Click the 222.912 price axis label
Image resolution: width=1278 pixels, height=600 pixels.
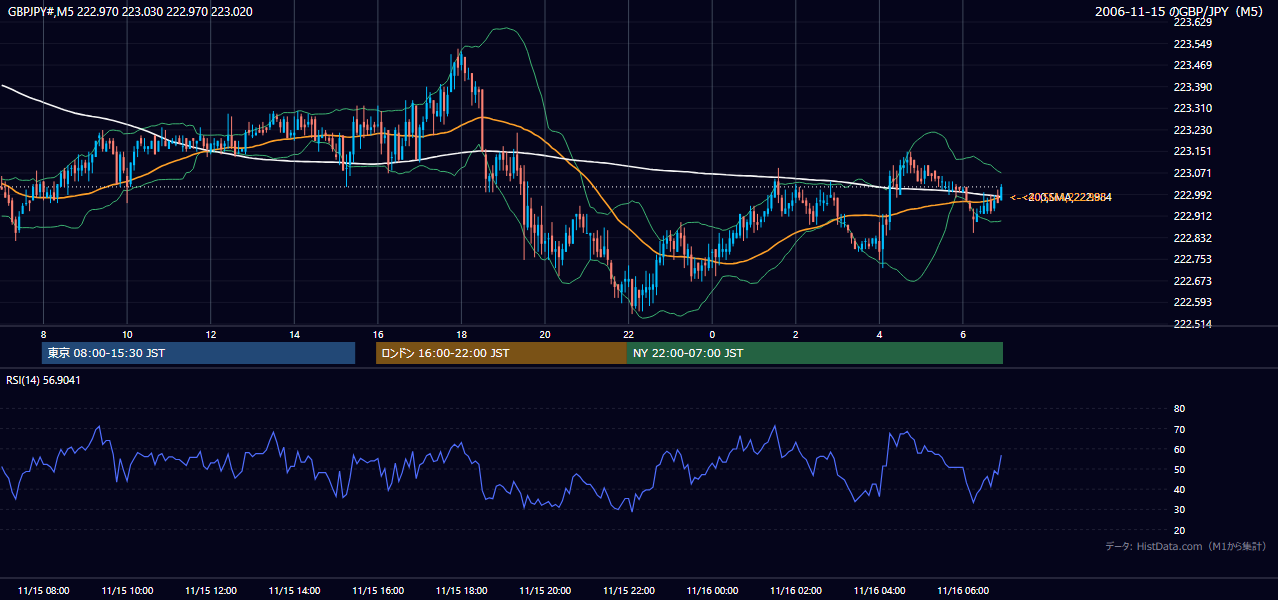[x=1192, y=216]
